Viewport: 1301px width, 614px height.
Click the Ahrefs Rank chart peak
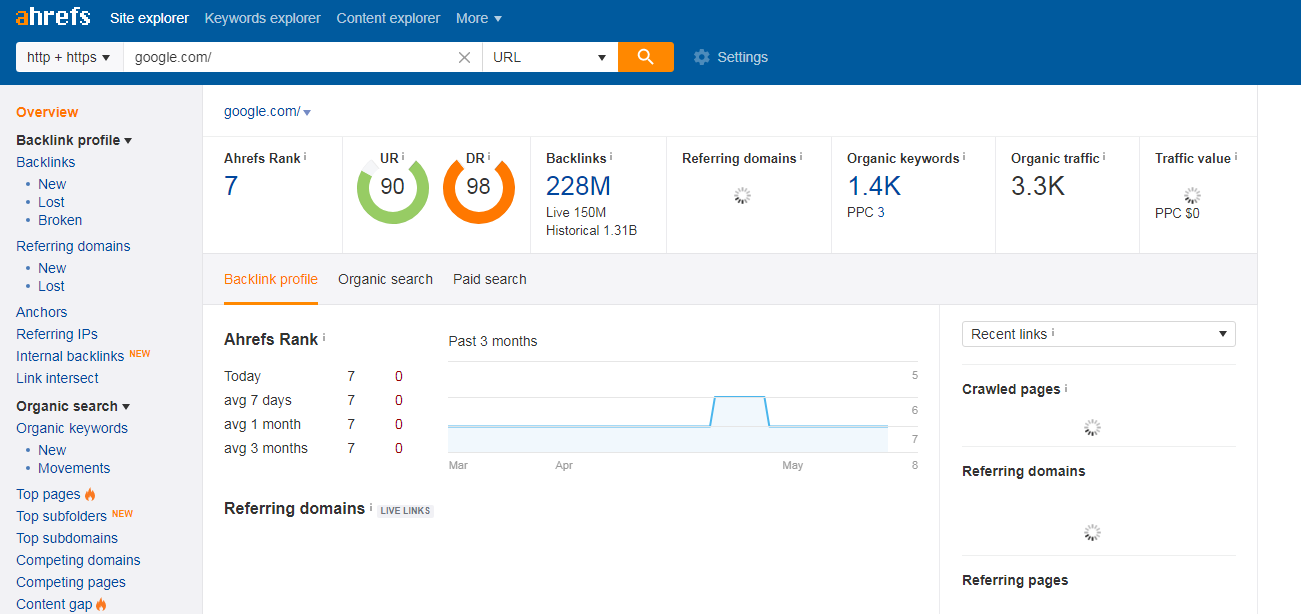click(x=739, y=397)
